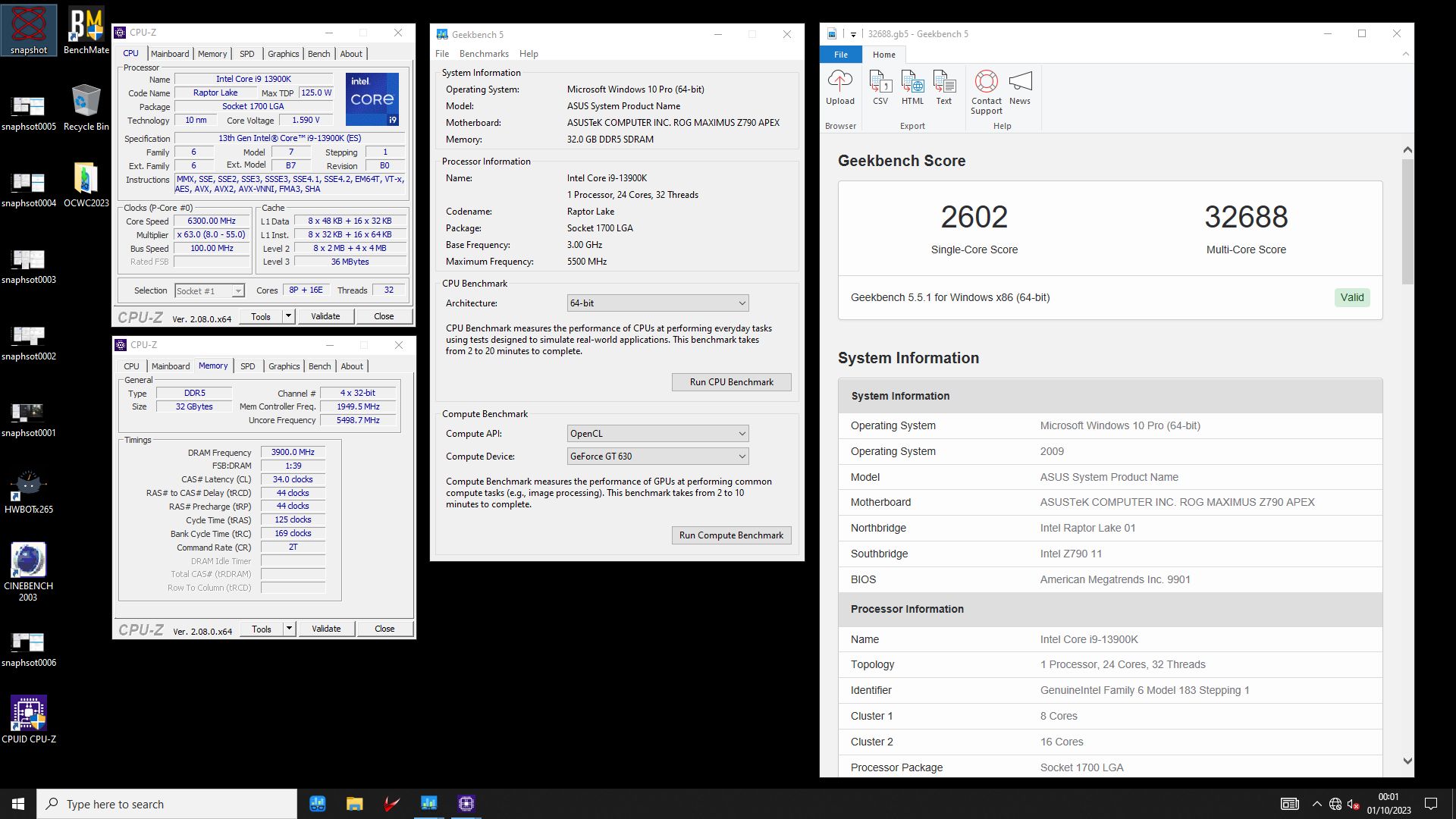Screen dimensions: 1456x819
Task: Click Type here to search box
Action: pyautogui.click(x=167, y=804)
